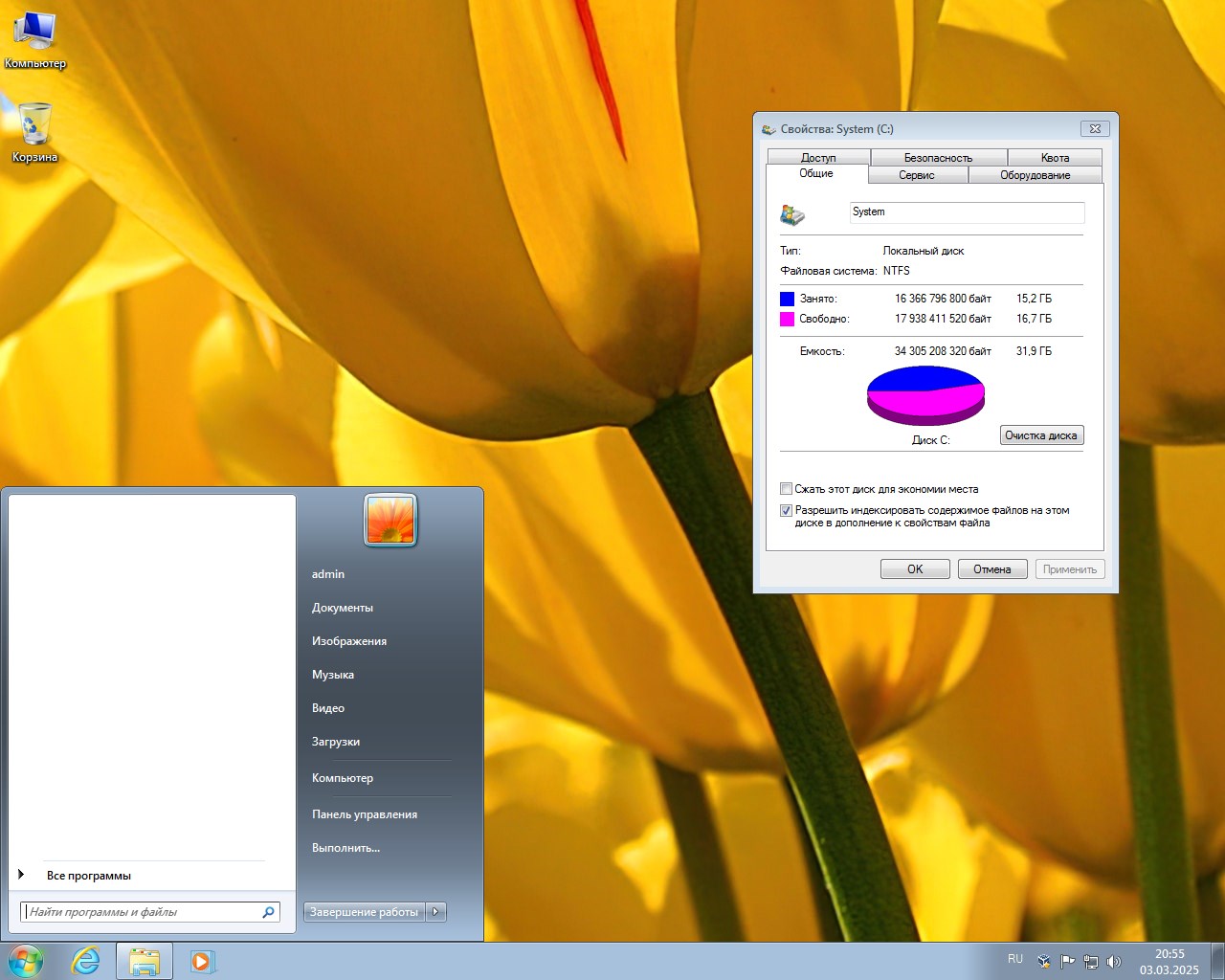Click the Применить button
The width and height of the screenshot is (1225, 980).
(x=1070, y=569)
